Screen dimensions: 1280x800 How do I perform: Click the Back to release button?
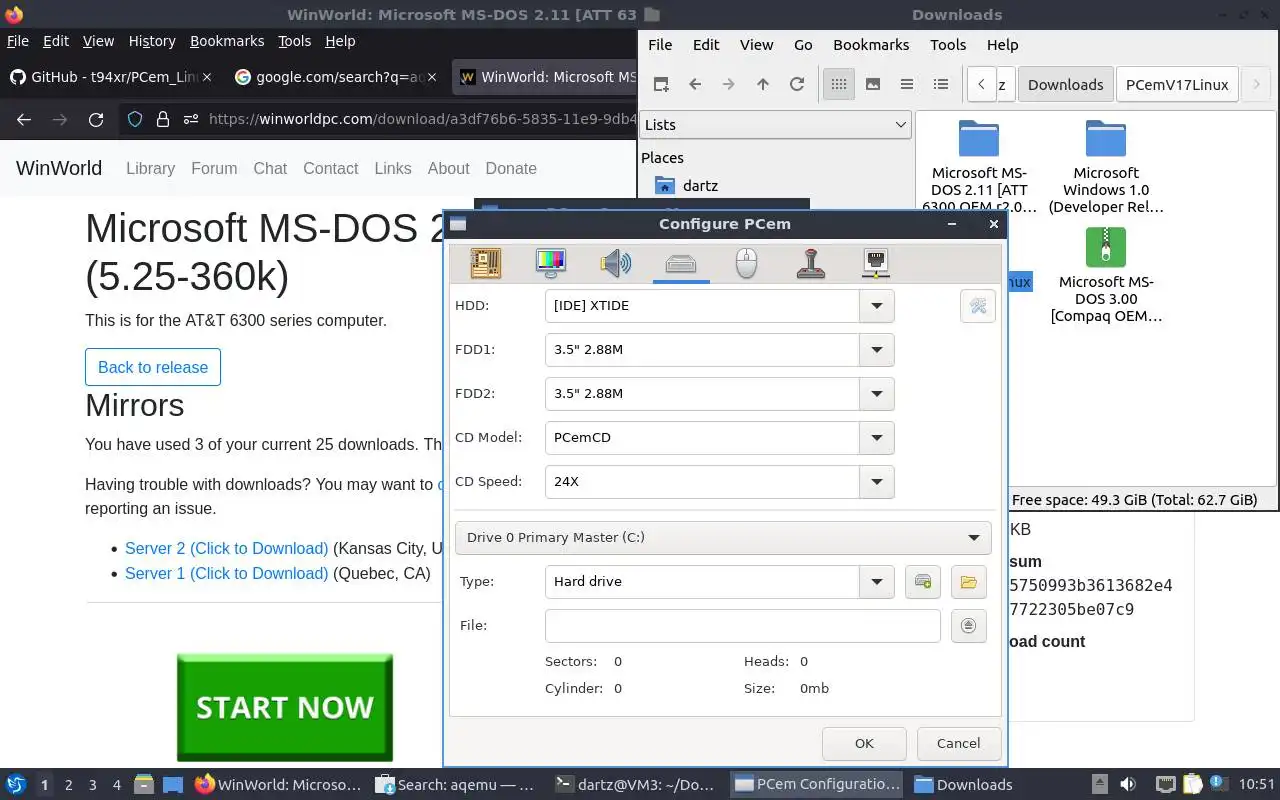[153, 367]
